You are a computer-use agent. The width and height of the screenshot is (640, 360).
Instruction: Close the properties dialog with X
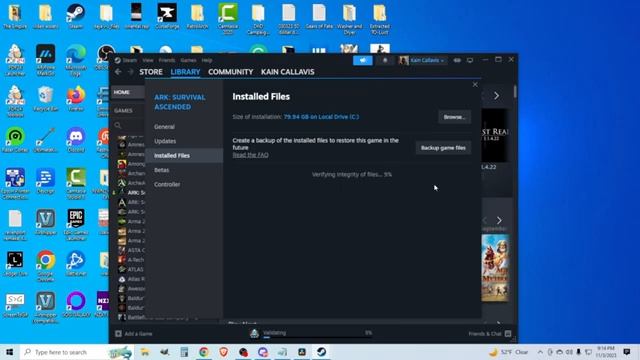tap(475, 85)
